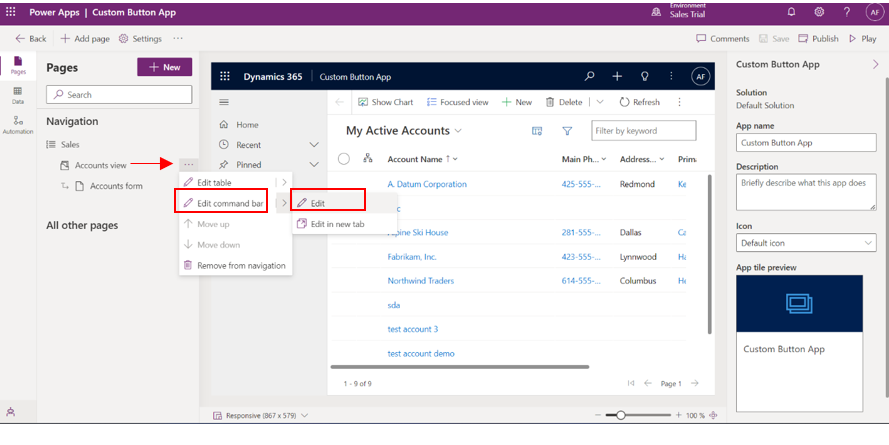Open the ellipsis next to Accounts view
Viewport: 889px width, 445px height.
[188, 164]
